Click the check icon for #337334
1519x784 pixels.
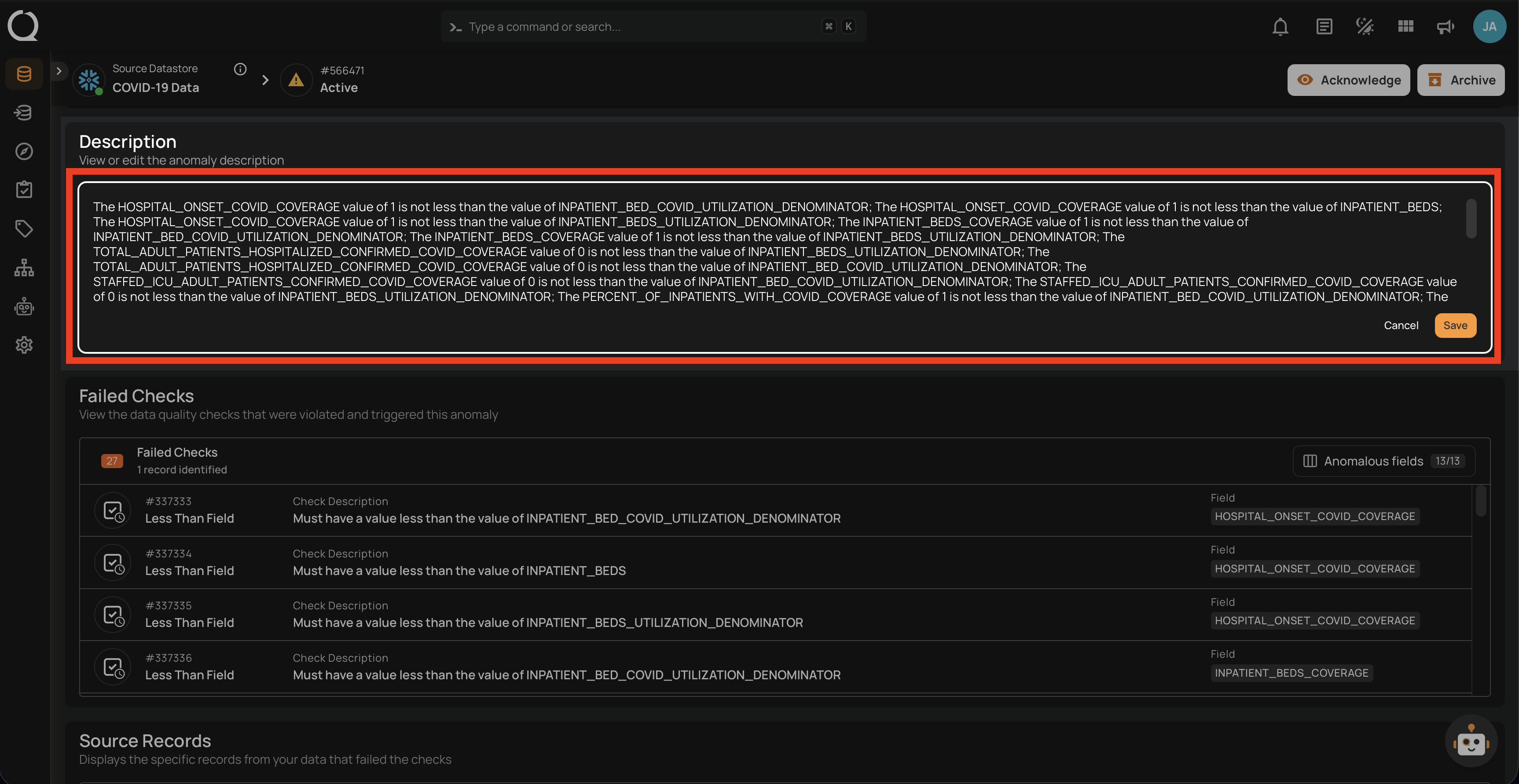(x=113, y=563)
